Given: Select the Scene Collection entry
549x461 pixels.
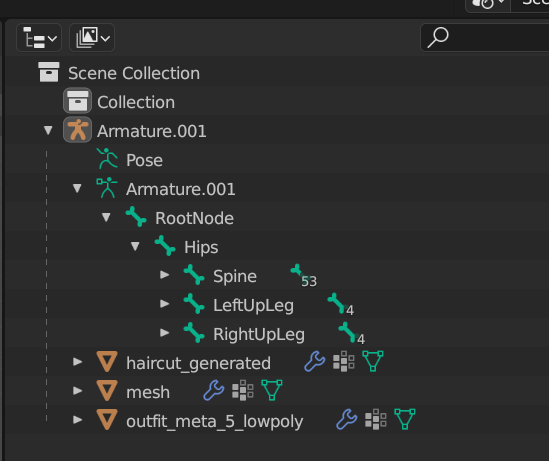Looking at the screenshot, I should click(x=134, y=73).
